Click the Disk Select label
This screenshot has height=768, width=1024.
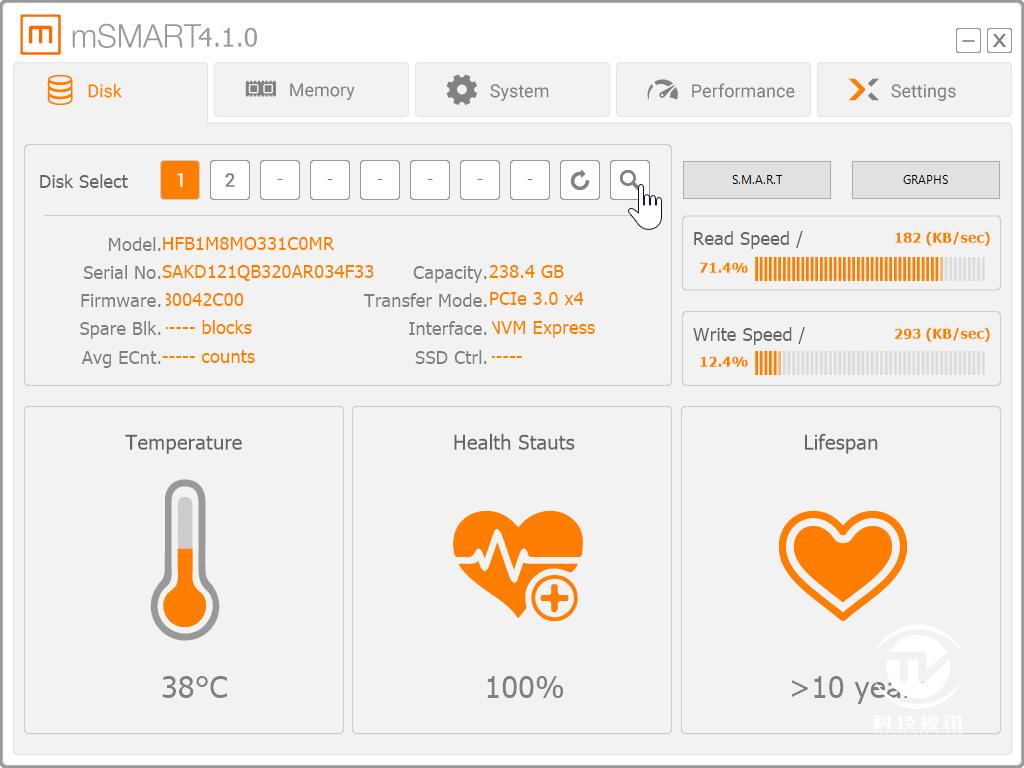(84, 182)
